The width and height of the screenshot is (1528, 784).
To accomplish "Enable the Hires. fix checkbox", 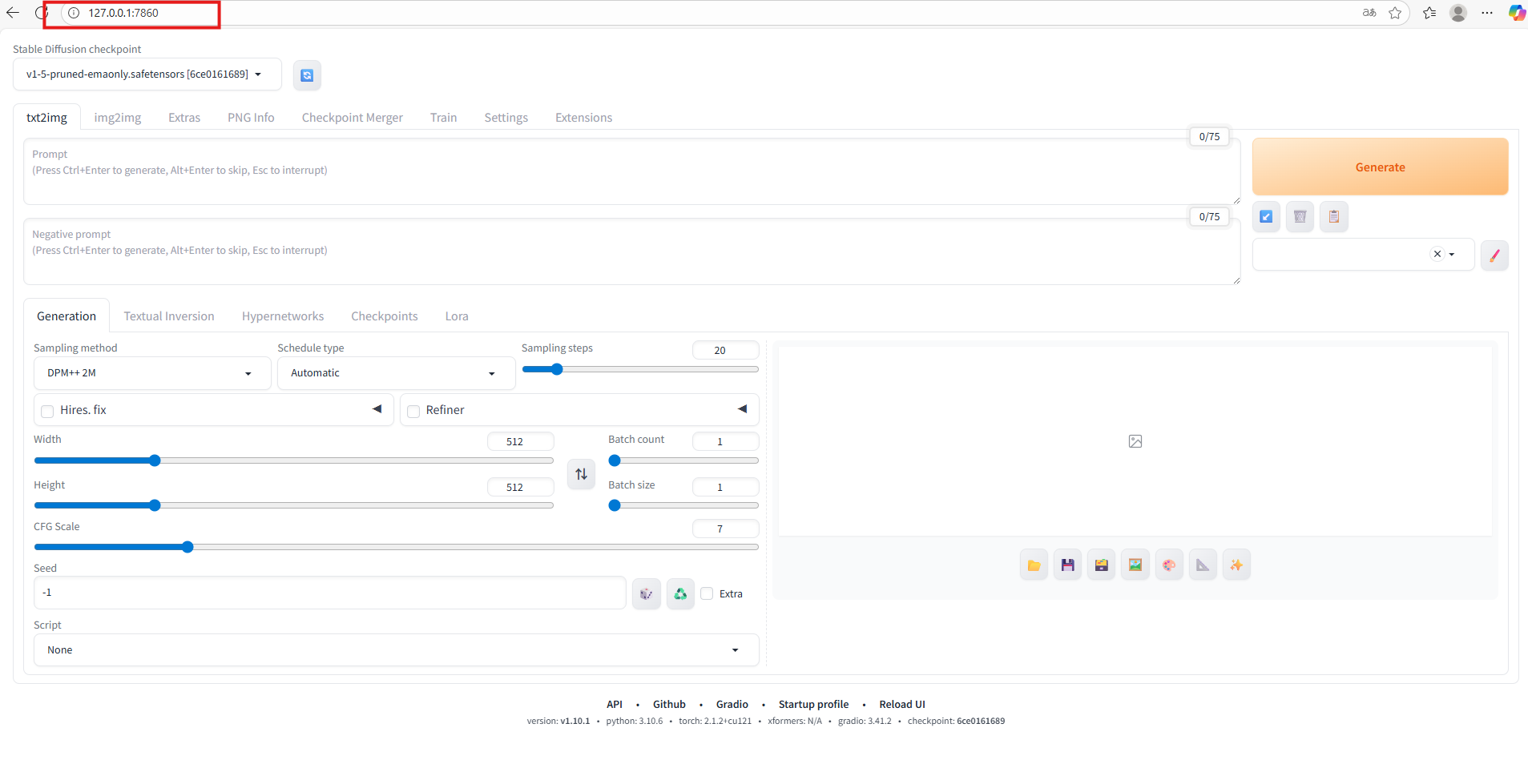I will [47, 411].
